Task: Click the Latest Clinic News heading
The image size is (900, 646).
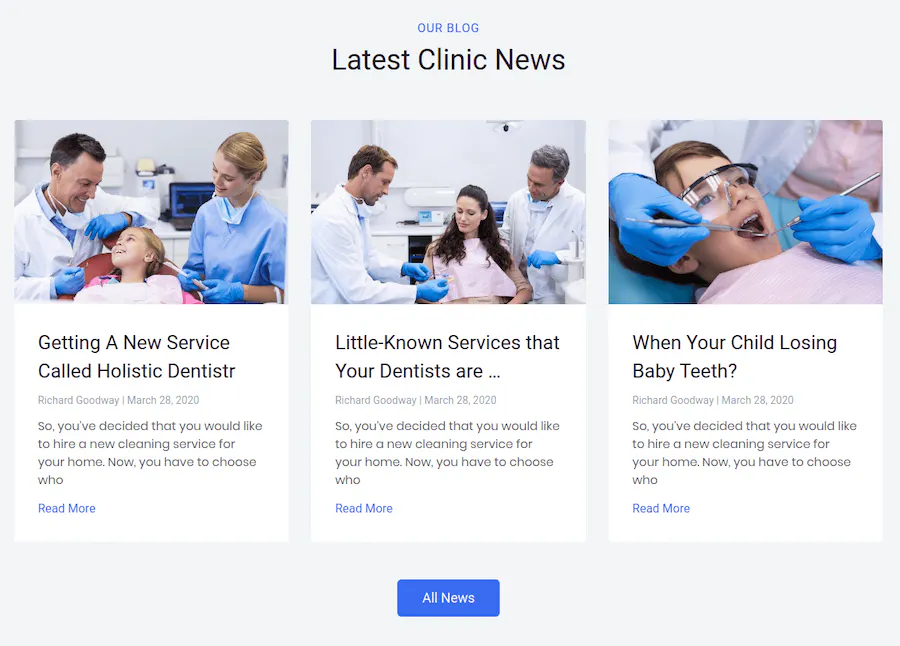Action: (x=448, y=60)
